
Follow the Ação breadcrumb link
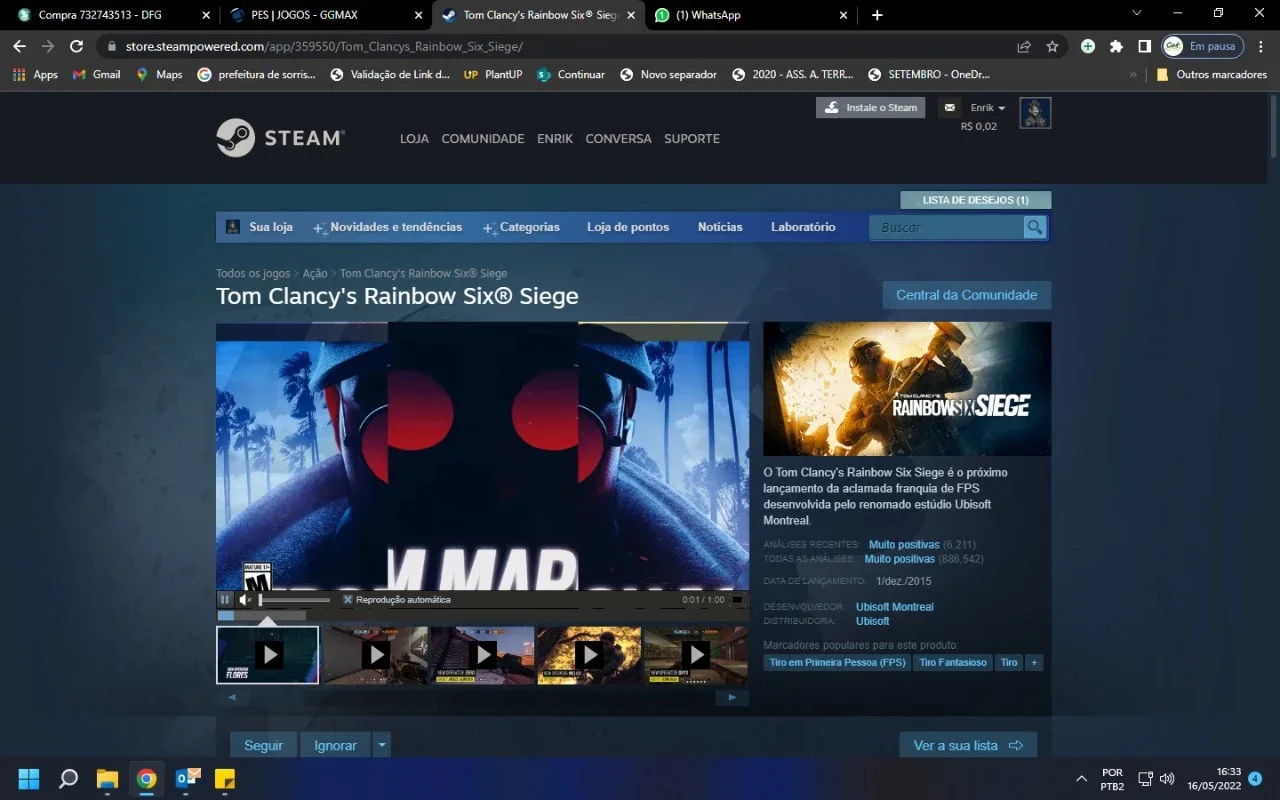[x=315, y=273]
